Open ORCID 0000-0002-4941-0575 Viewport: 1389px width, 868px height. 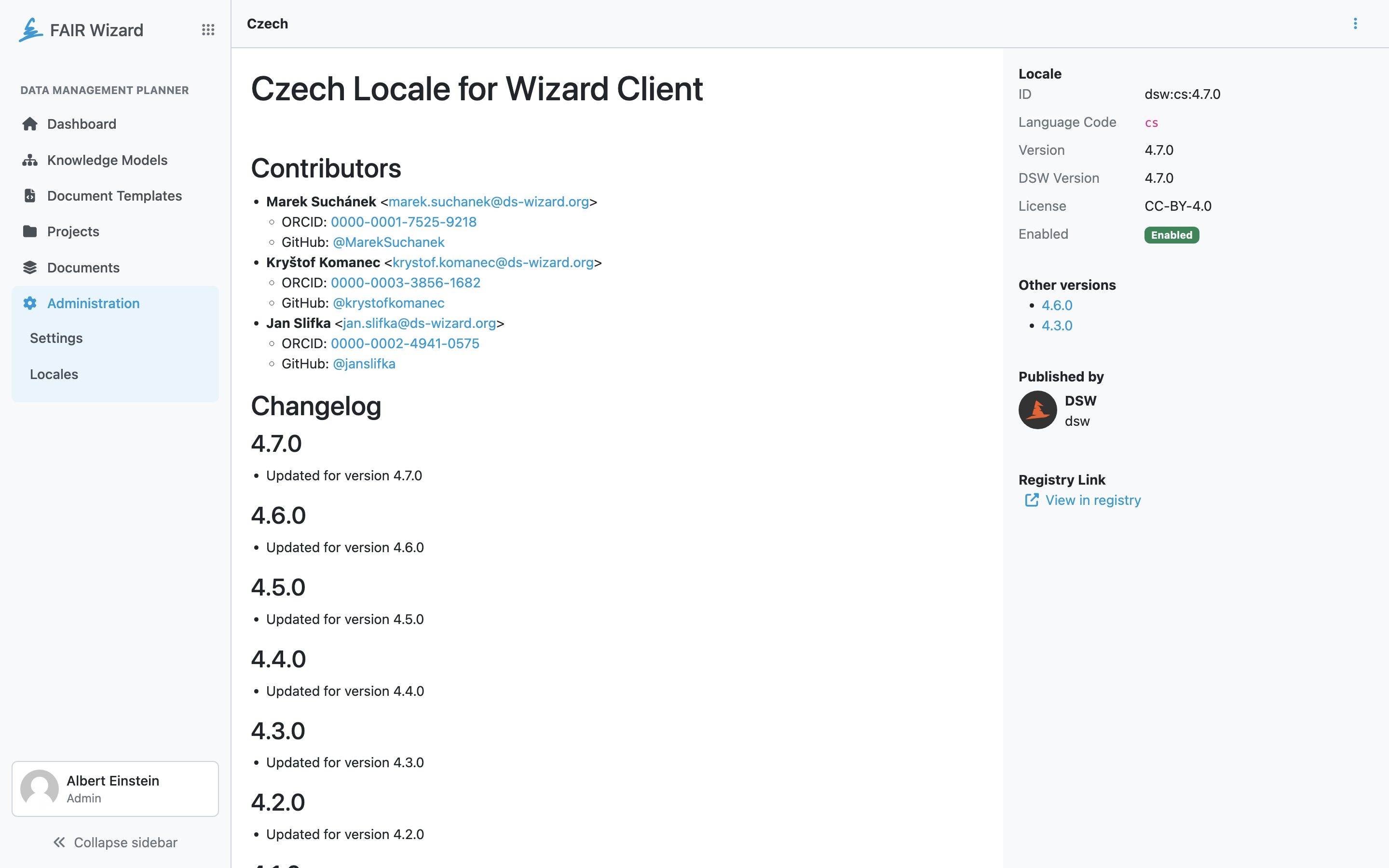[405, 343]
